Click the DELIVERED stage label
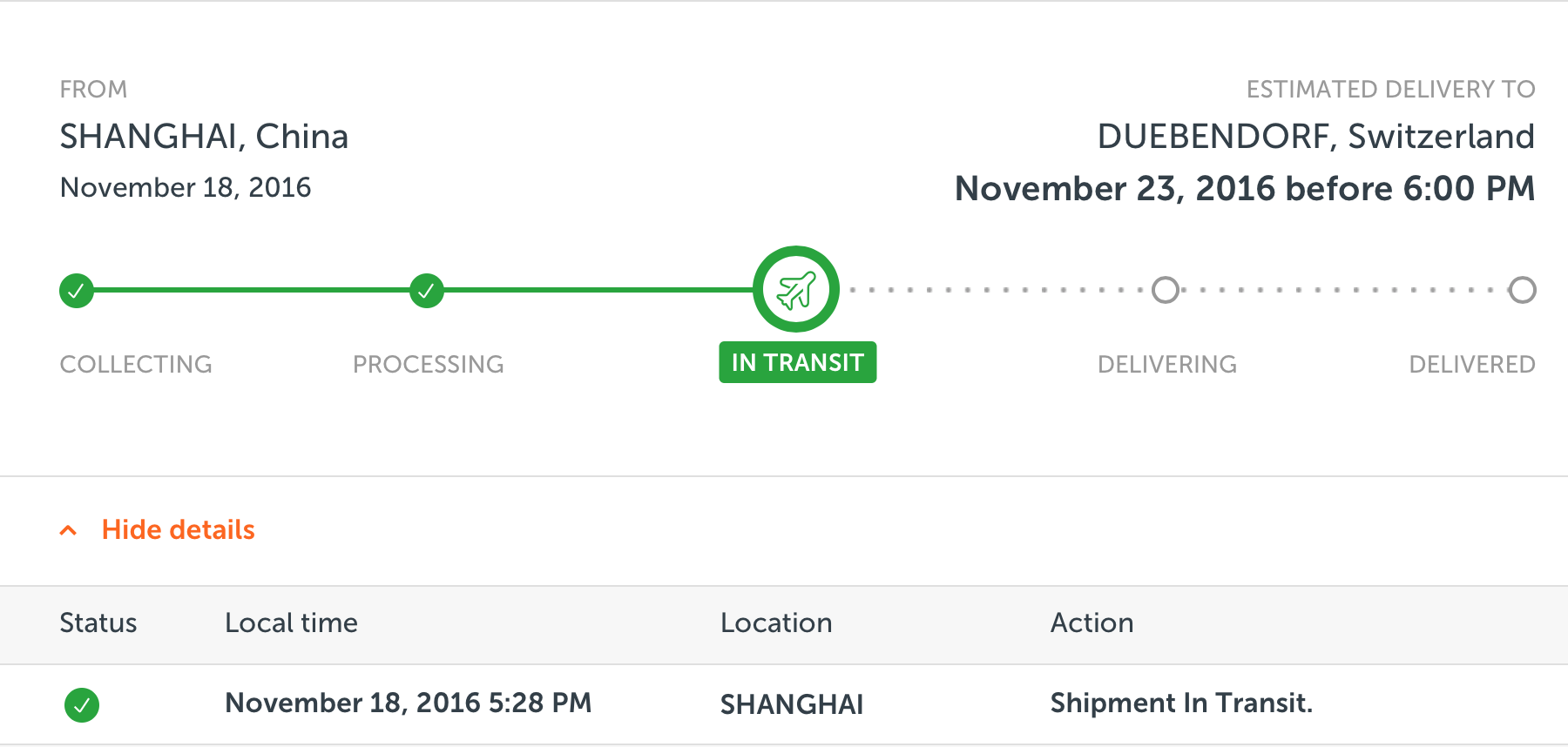The height and width of the screenshot is (747, 1568). click(x=1472, y=364)
